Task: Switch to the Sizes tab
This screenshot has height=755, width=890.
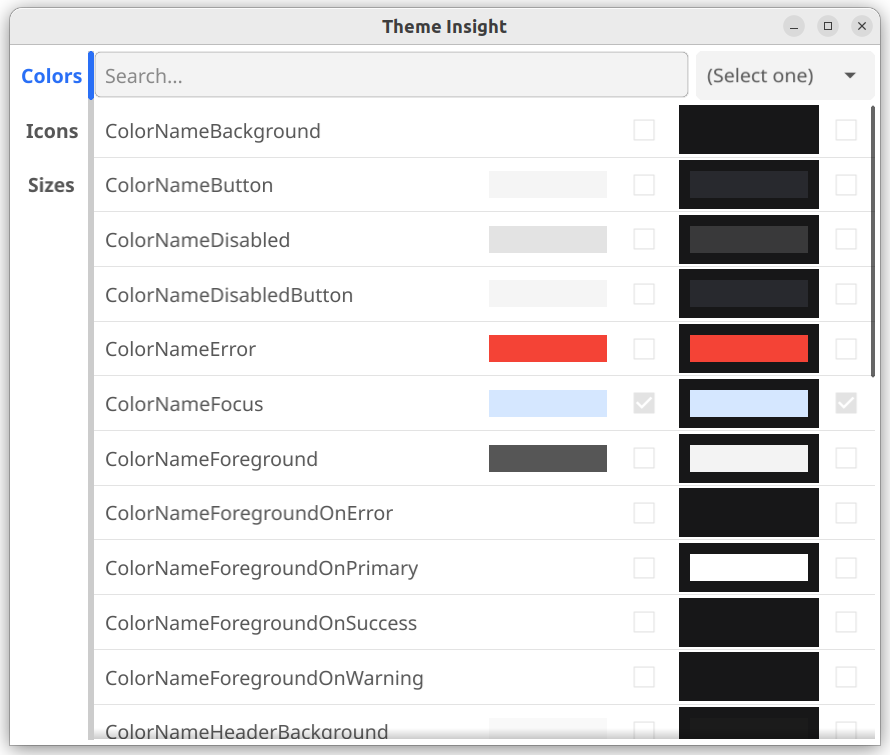Action: click(x=52, y=186)
